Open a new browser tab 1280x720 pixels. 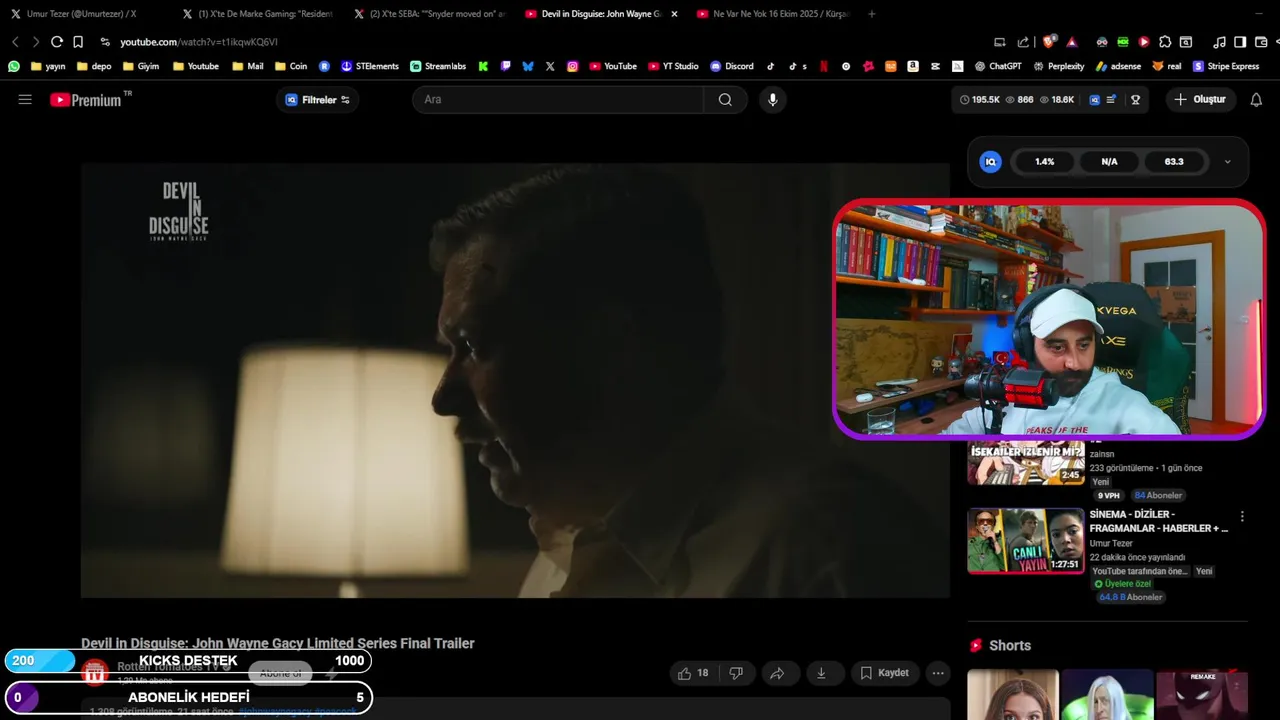coord(872,14)
